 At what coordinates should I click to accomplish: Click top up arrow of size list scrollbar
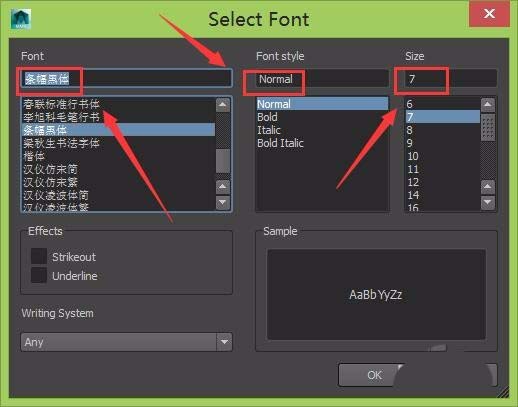(x=488, y=105)
